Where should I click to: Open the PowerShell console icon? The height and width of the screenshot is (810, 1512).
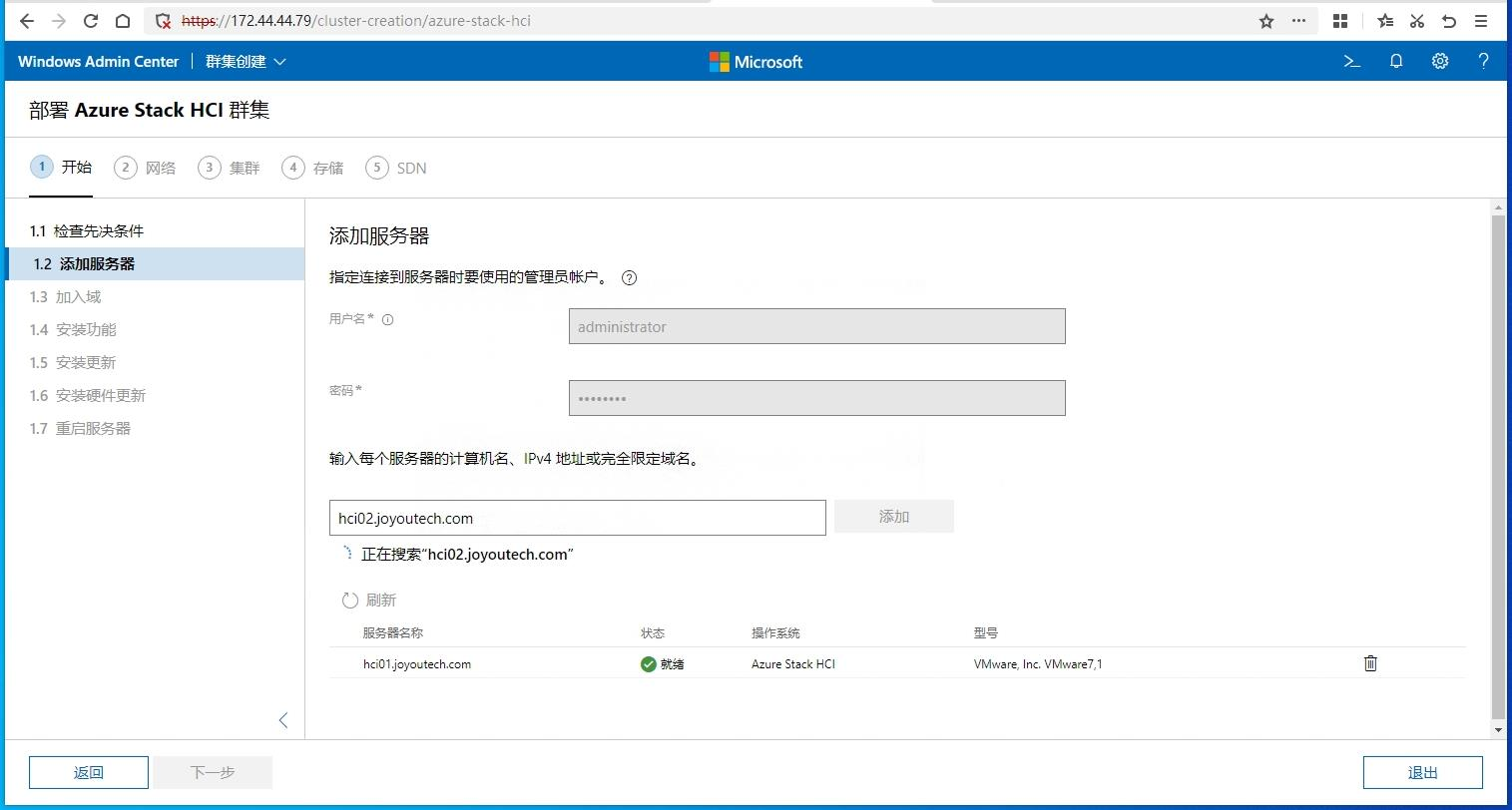1352,62
